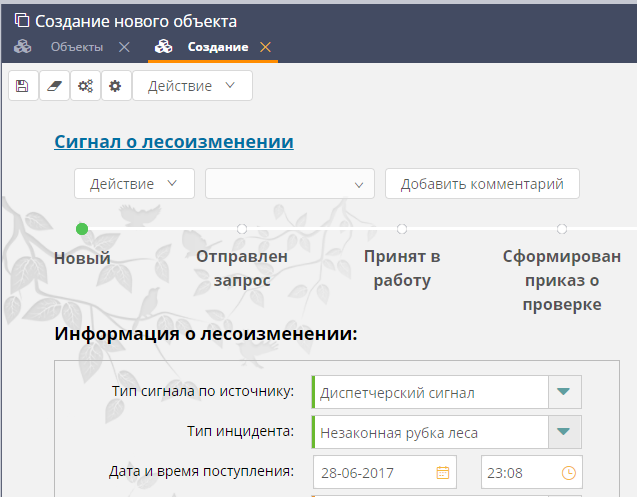Click the eraser clear icon in toolbar
Viewport: 637px width, 497px height.
(x=54, y=86)
